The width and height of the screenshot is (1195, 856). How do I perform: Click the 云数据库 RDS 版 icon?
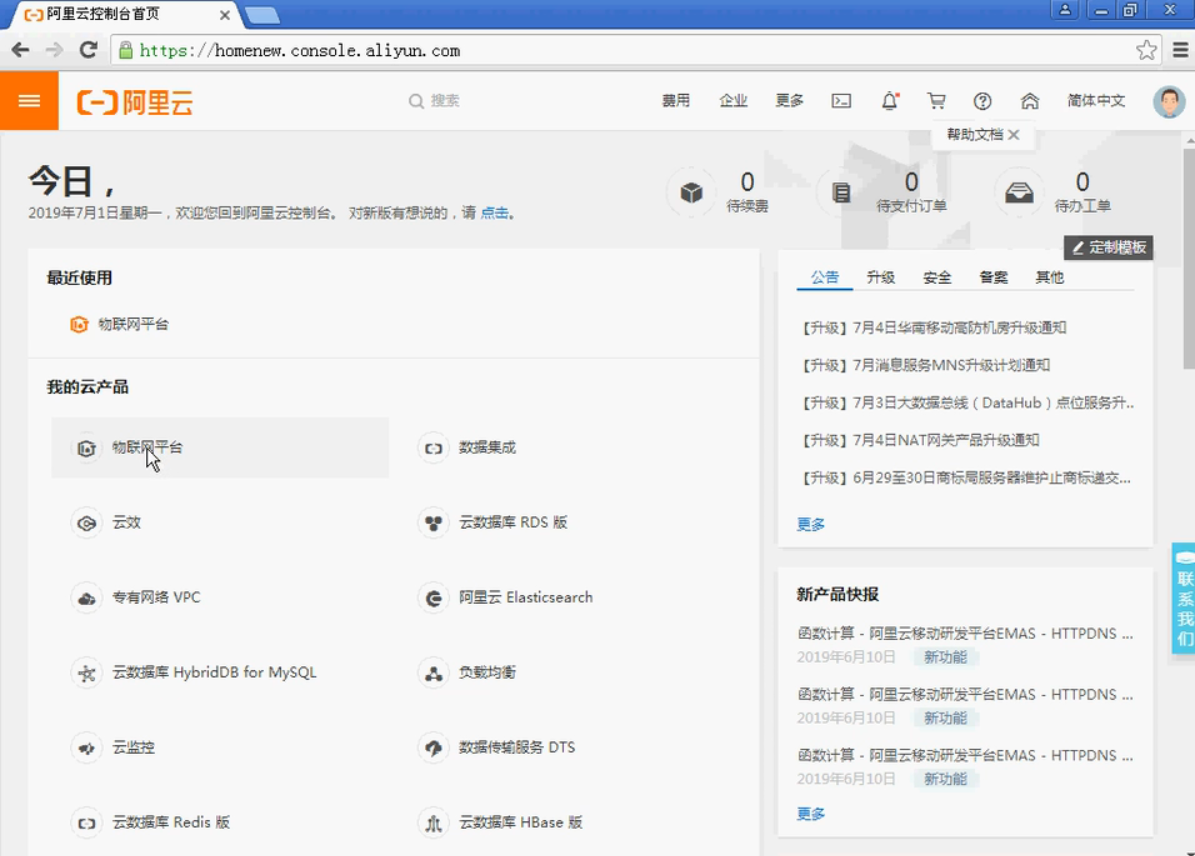click(x=434, y=523)
